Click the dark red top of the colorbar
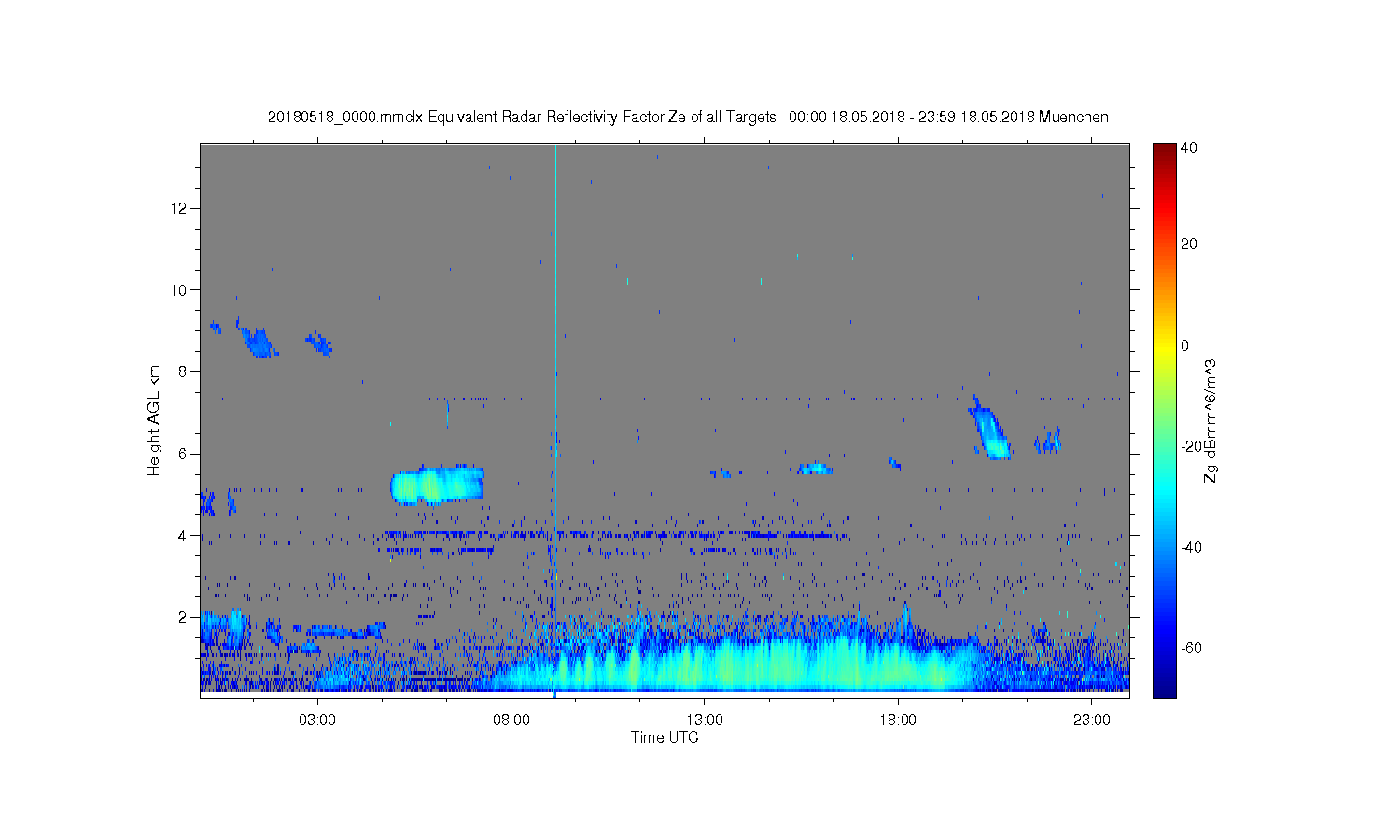 point(1164,149)
